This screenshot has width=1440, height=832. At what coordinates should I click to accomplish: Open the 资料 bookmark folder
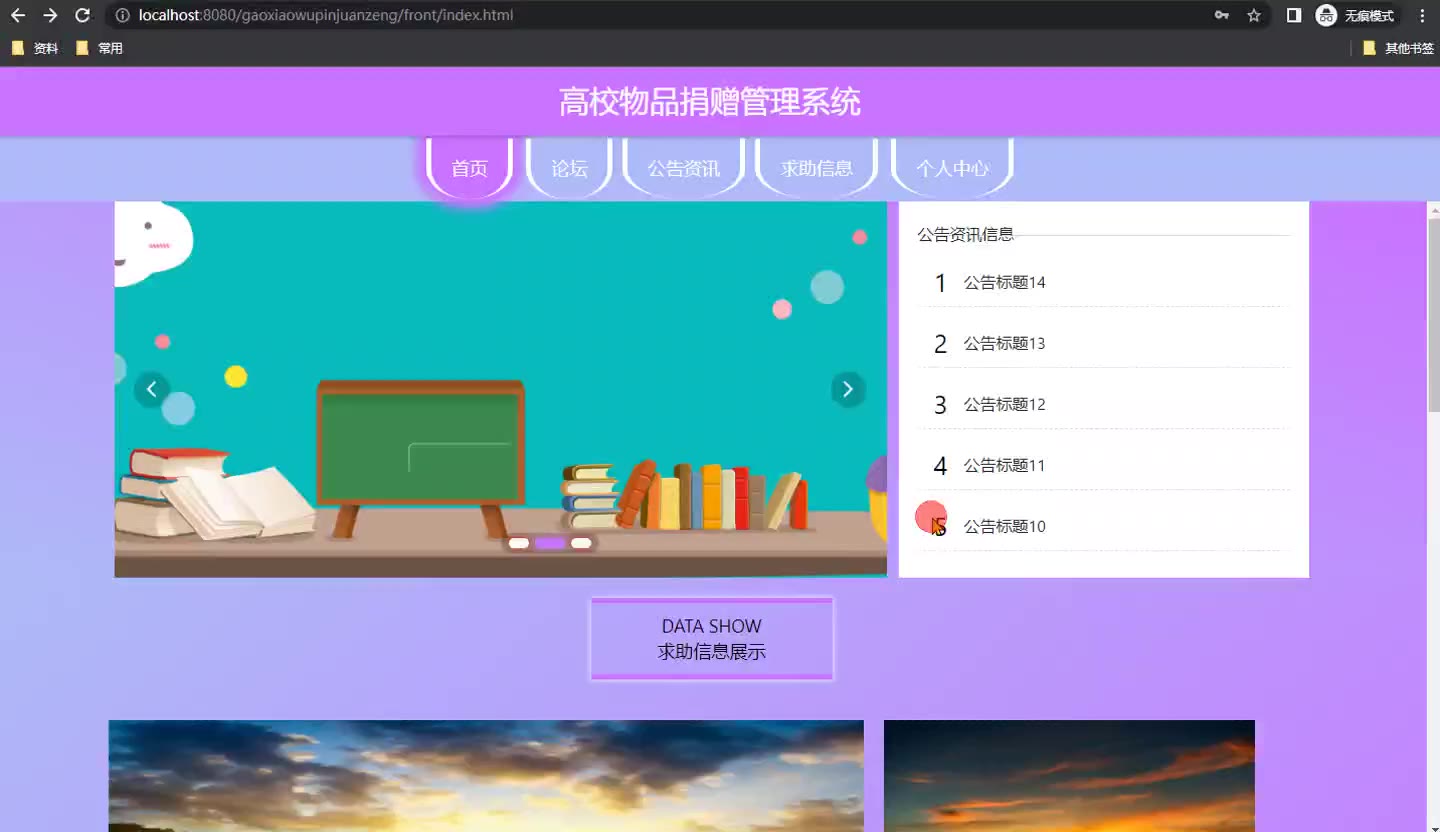click(35, 48)
